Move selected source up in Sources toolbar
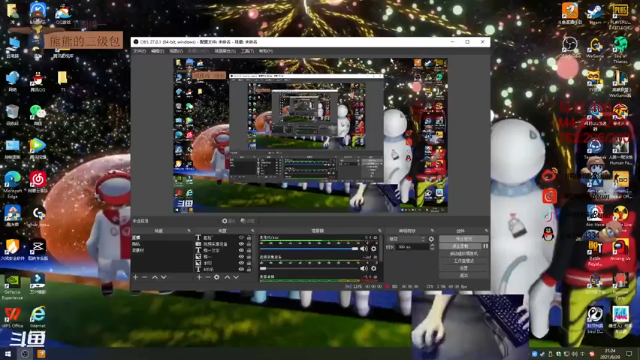Viewport: 640px width, 360px height. point(227,277)
